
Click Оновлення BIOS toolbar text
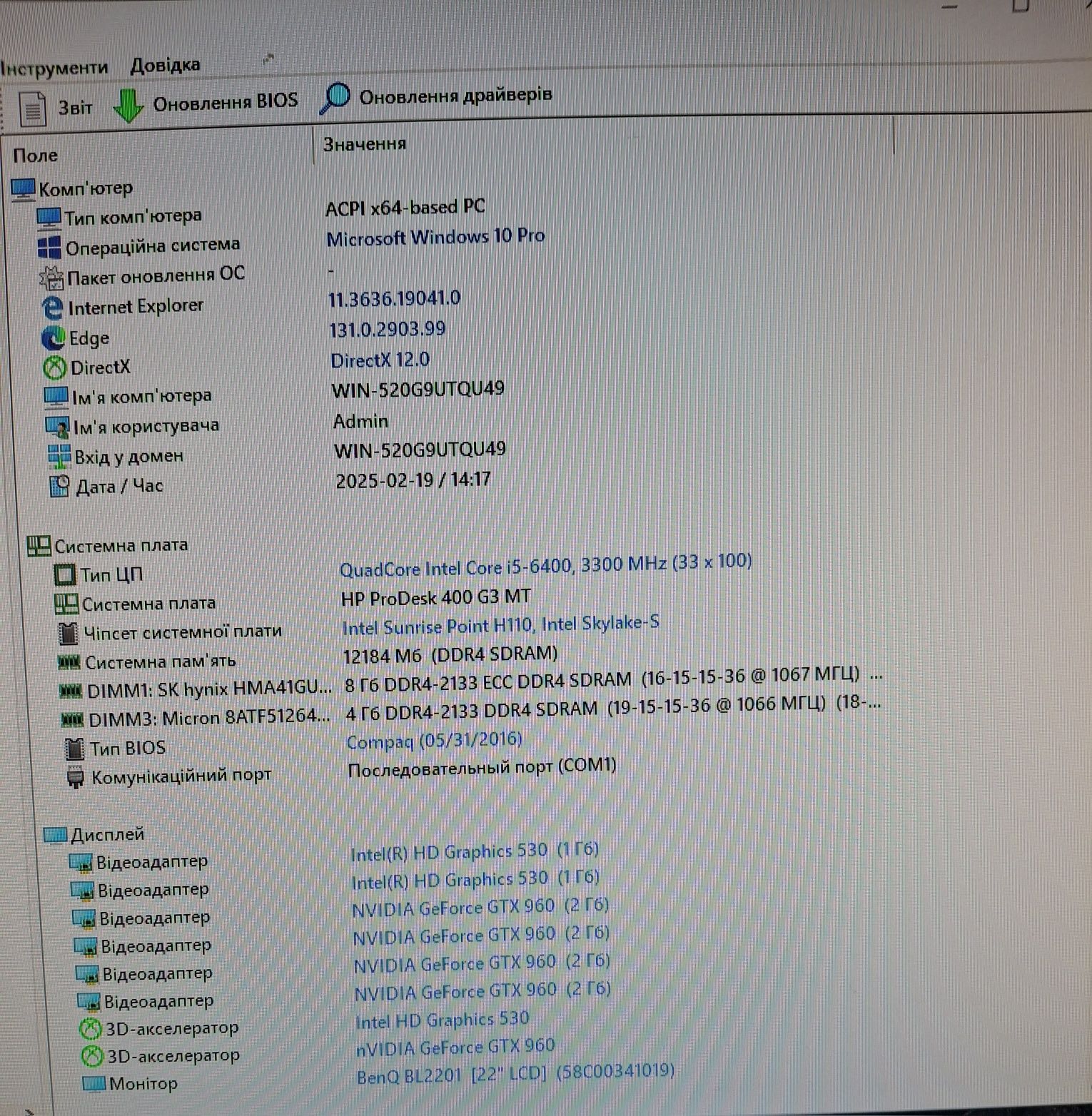[225, 101]
